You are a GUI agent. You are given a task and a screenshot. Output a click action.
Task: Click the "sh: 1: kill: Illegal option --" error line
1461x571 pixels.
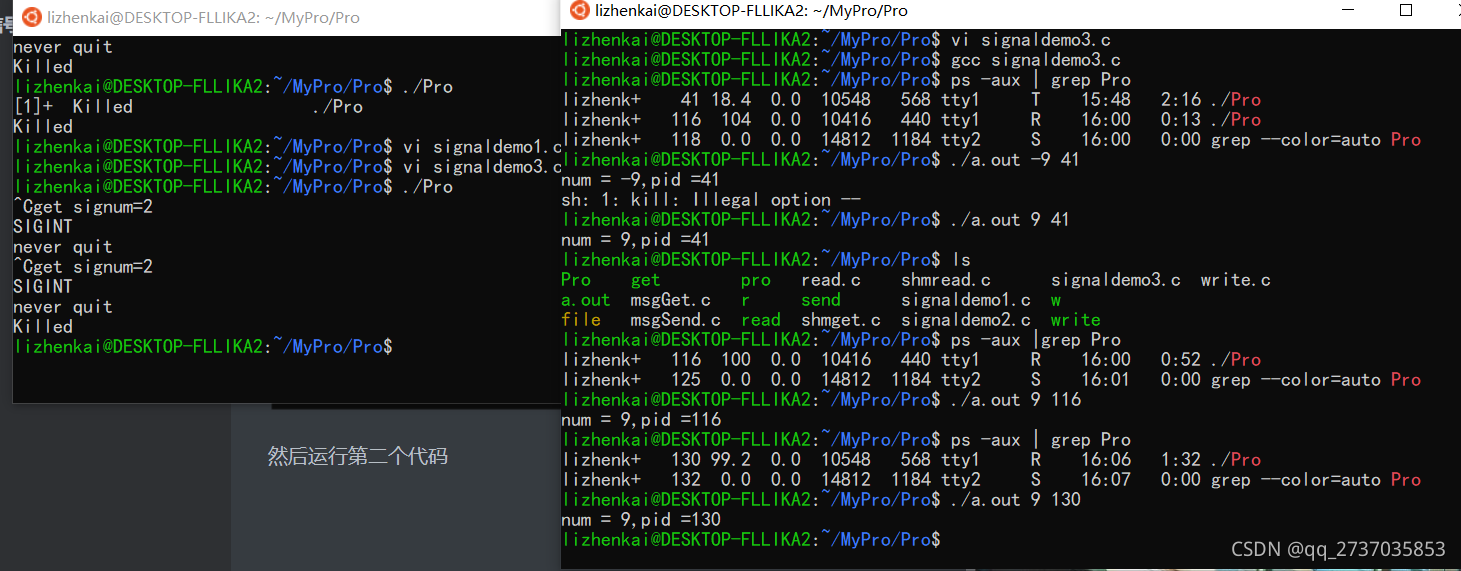pos(711,200)
